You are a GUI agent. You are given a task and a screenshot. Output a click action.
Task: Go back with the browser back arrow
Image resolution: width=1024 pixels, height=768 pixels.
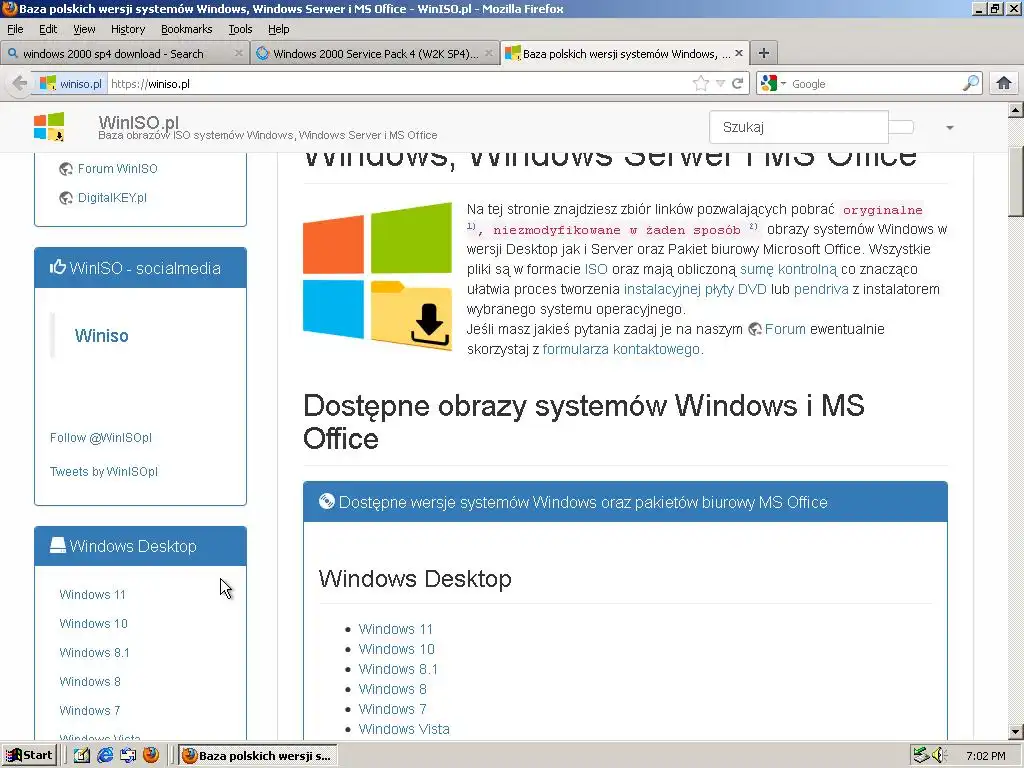pyautogui.click(x=19, y=84)
